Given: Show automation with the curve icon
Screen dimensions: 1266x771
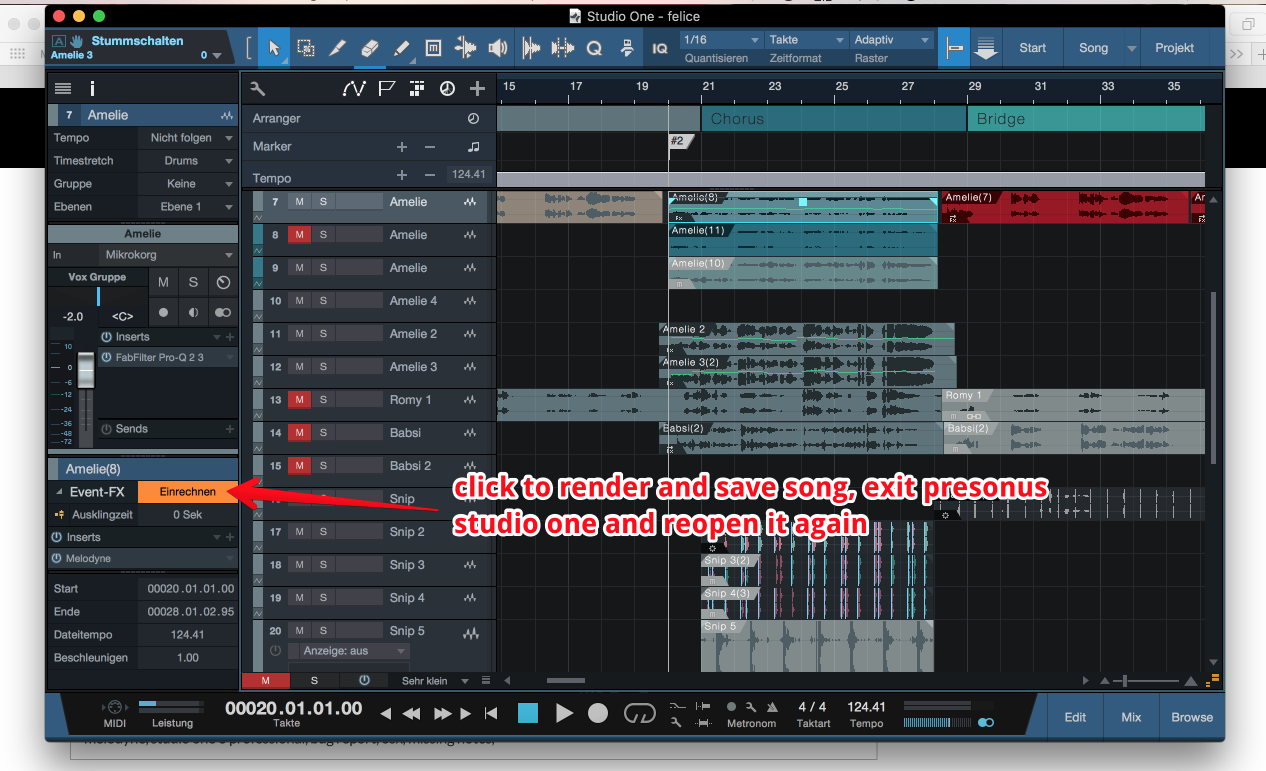Looking at the screenshot, I should click(354, 88).
